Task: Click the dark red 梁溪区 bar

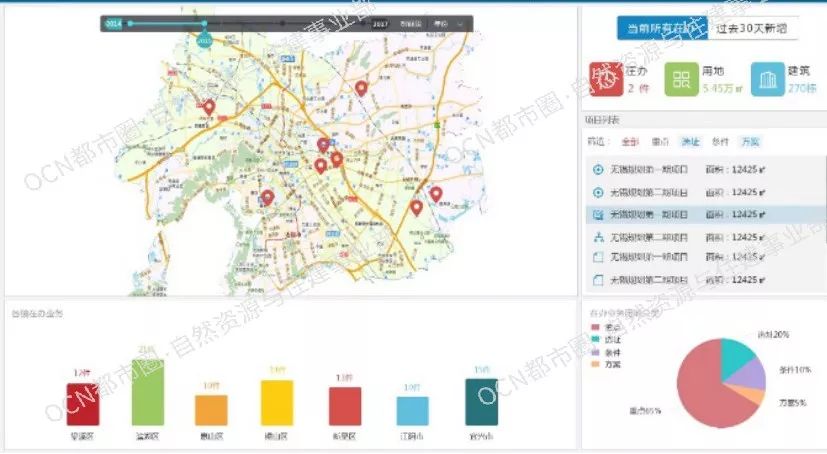Action: [83, 404]
